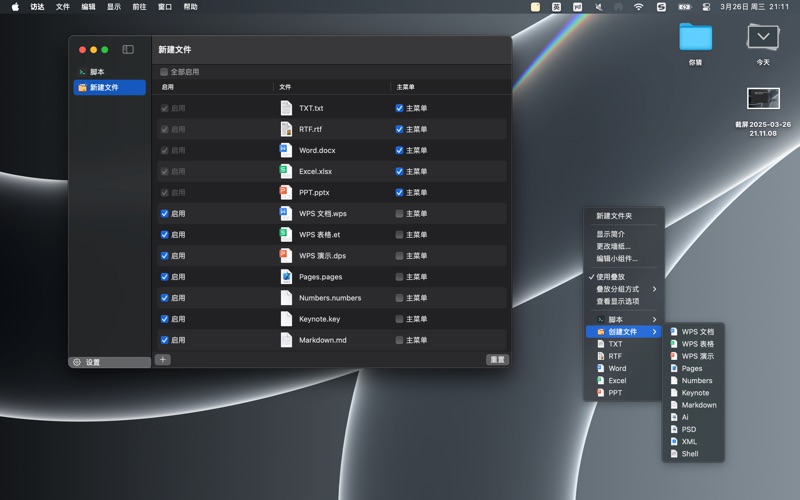800x500 pixels.
Task: Click the Word.docx file icon
Action: click(x=286, y=150)
